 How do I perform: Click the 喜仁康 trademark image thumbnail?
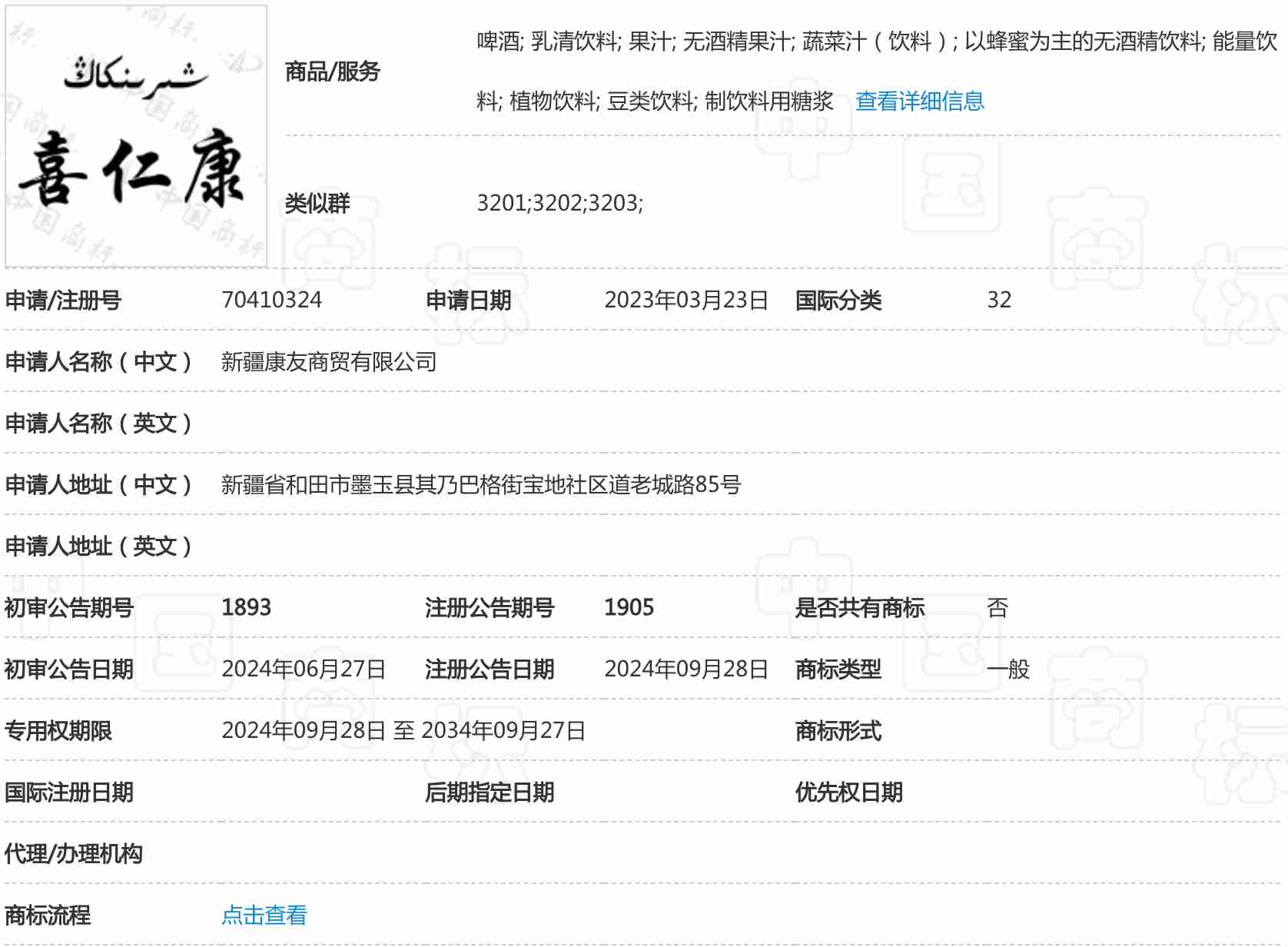coord(136,137)
